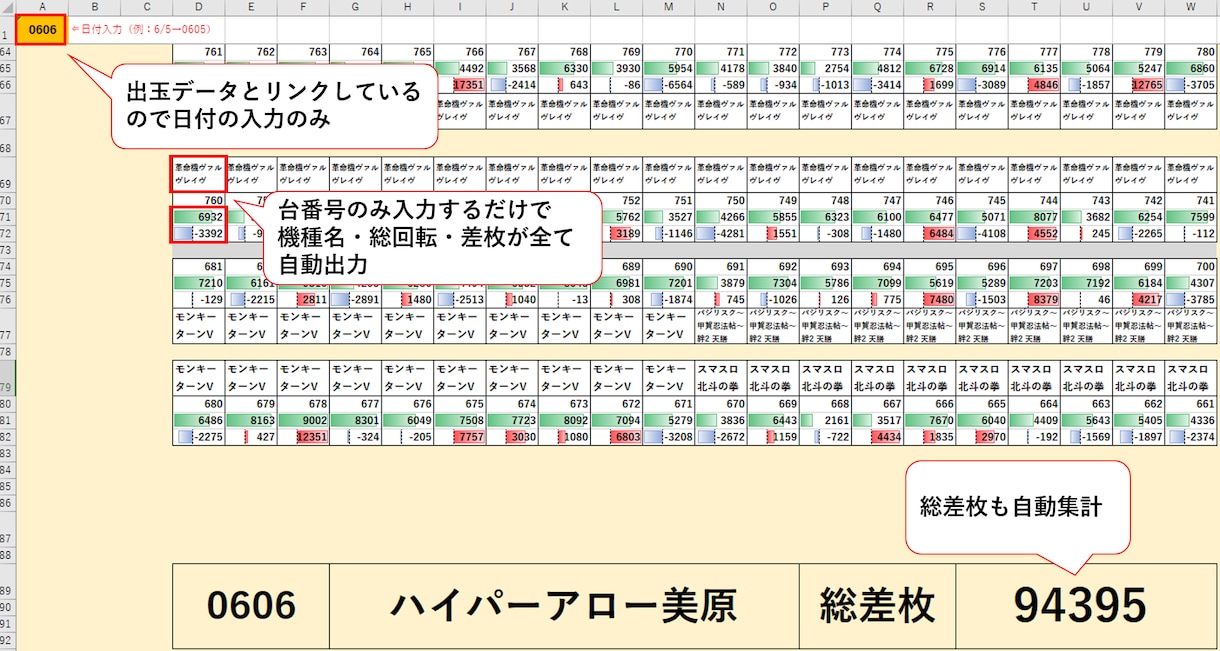Select the rotation cell 7304
Image resolution: width=1220 pixels, height=651 pixels.
click(x=773, y=283)
